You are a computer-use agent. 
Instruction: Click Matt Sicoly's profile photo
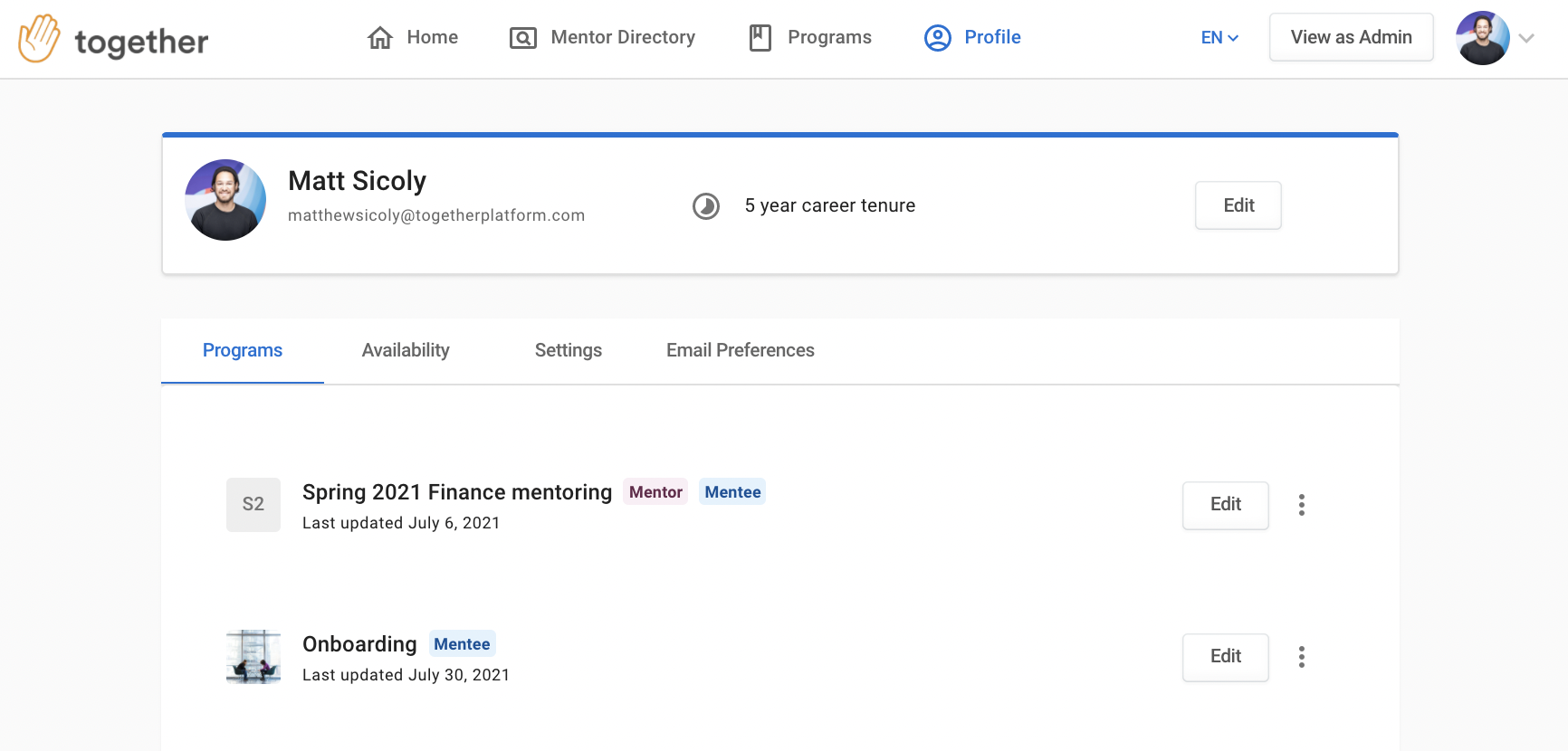[x=225, y=200]
